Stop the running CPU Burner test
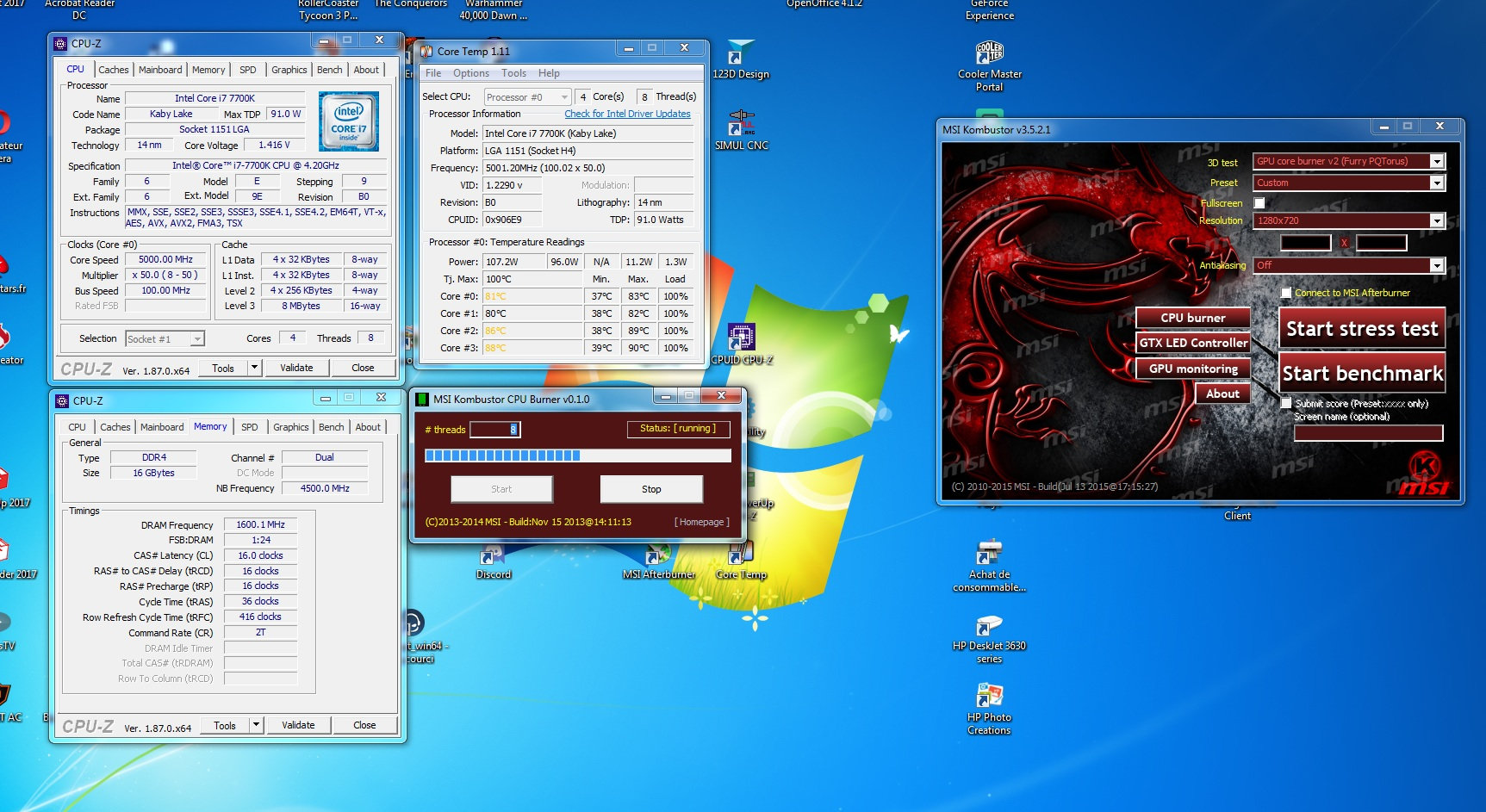1486x812 pixels. pyautogui.click(x=651, y=489)
